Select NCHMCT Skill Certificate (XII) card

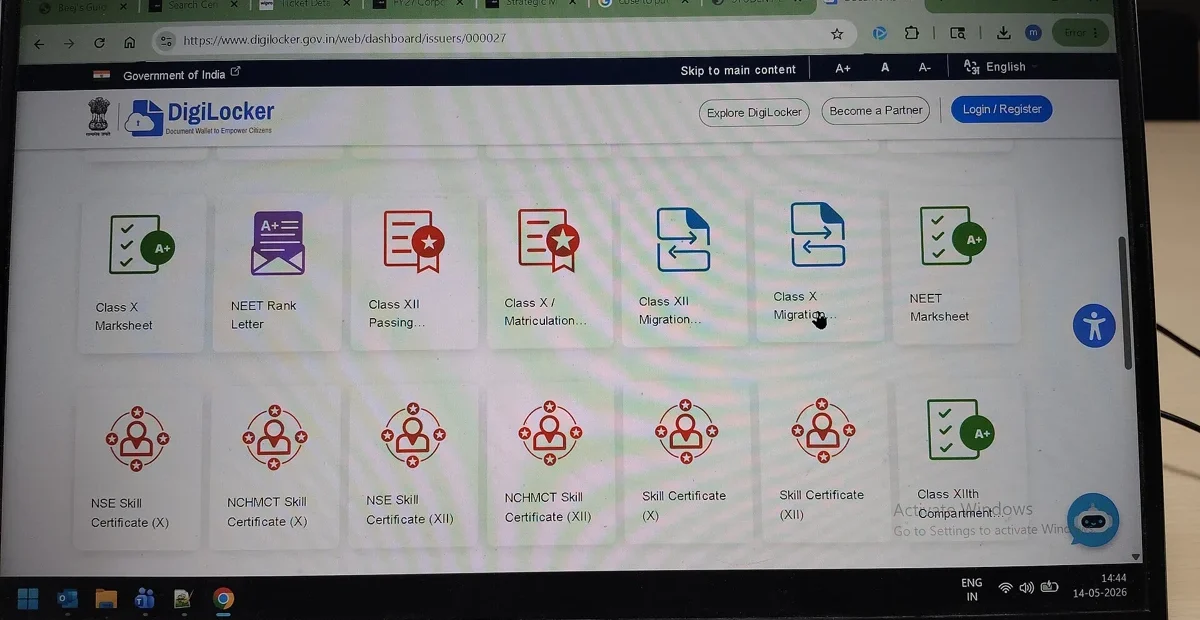548,463
